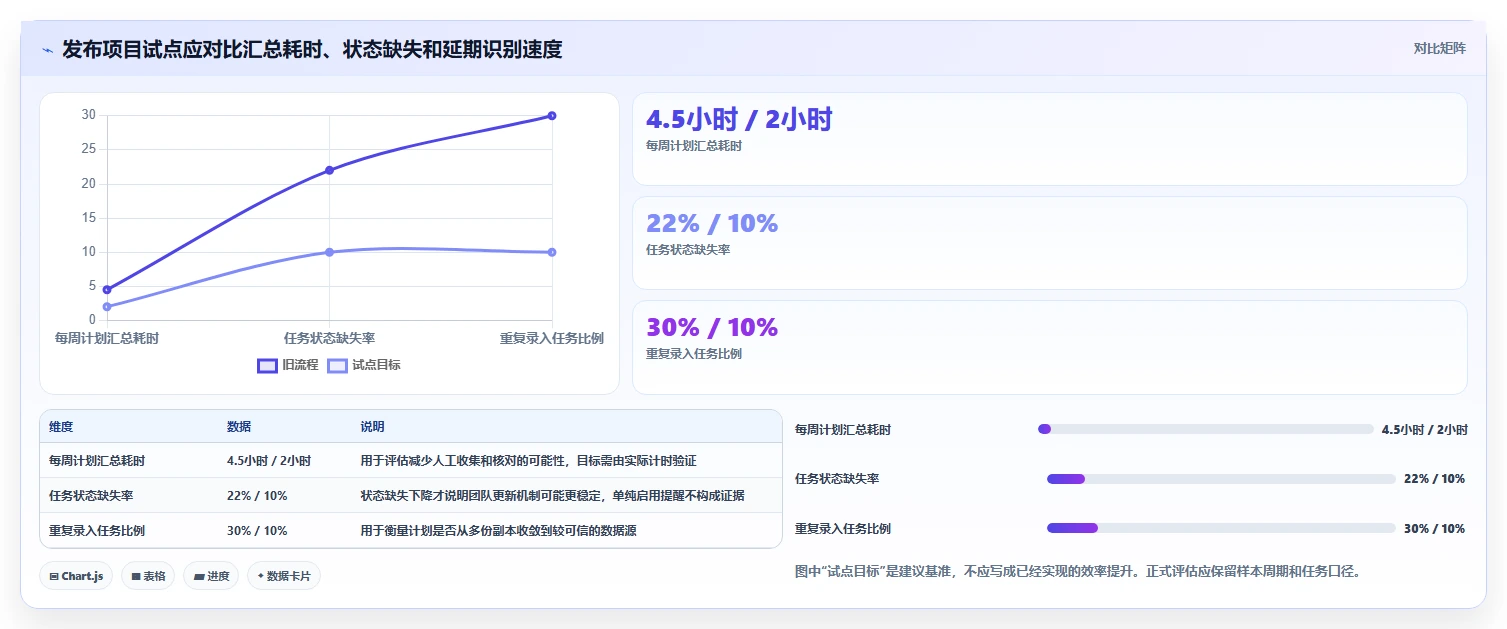1507x629 pixels.
Task: Click the 试点目标 point above 重复录入任务比例
Action: [x=552, y=252]
